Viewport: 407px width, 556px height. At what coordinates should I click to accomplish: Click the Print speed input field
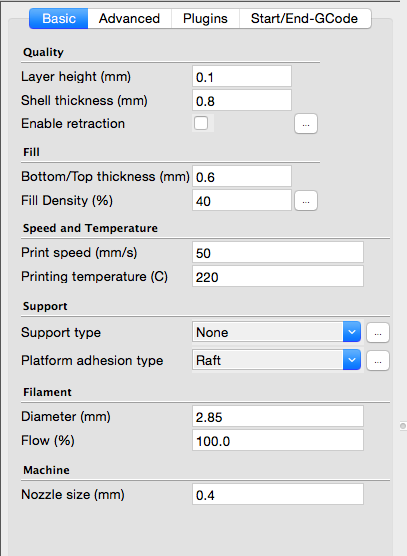click(x=278, y=252)
